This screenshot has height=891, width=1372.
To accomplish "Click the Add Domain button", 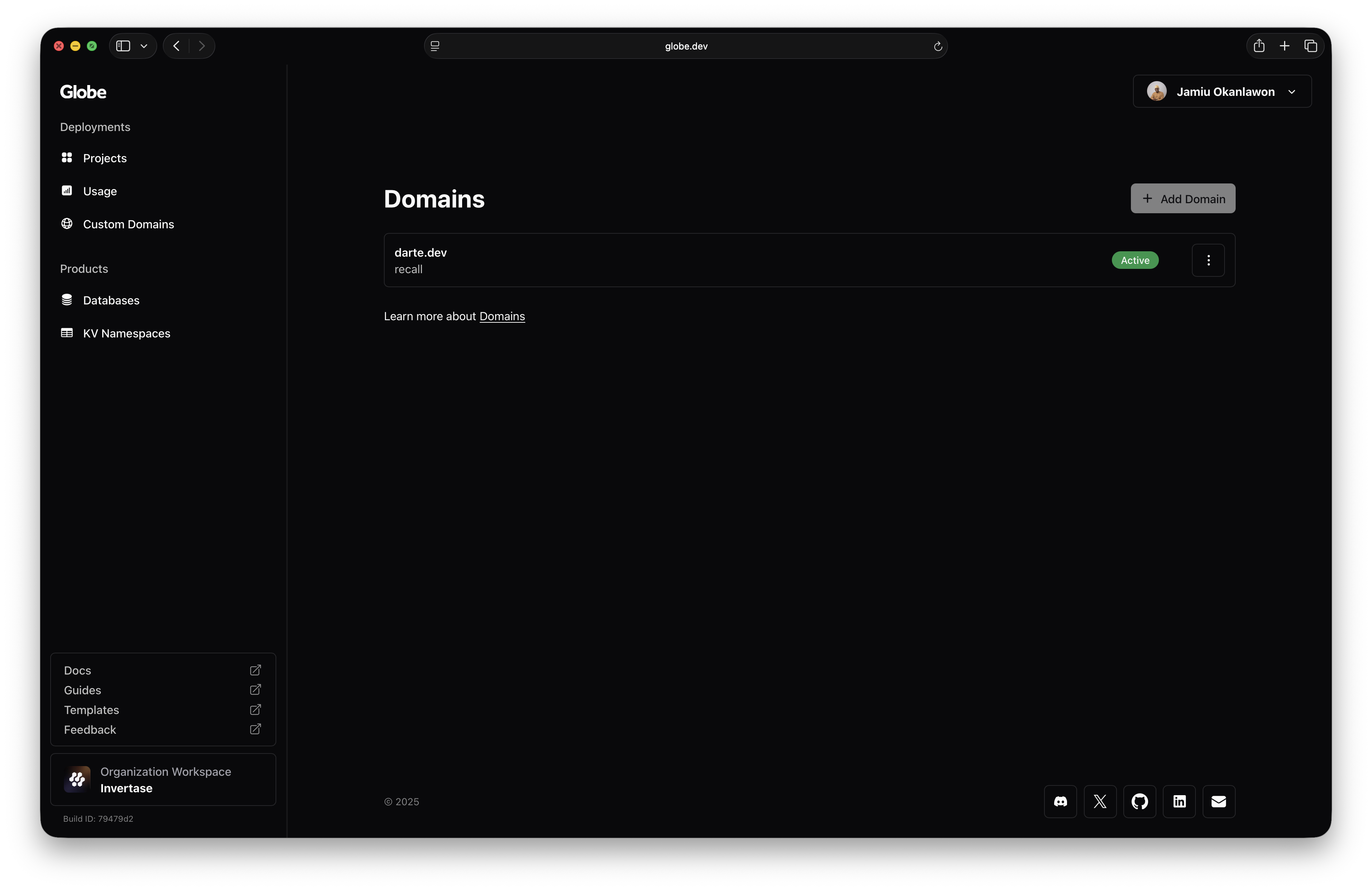I will [x=1183, y=199].
